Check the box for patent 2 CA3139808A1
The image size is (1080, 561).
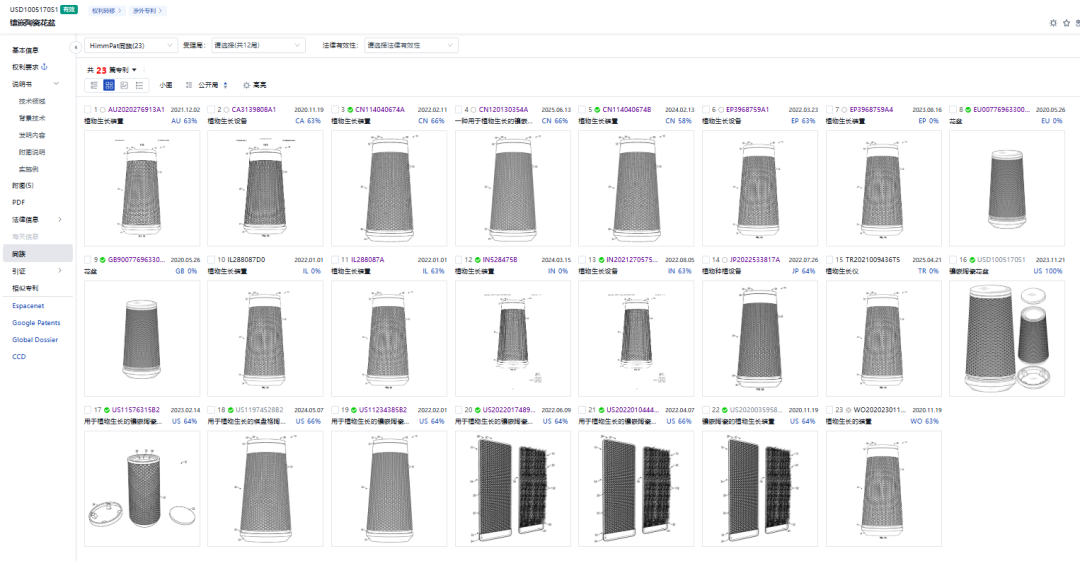pos(211,110)
